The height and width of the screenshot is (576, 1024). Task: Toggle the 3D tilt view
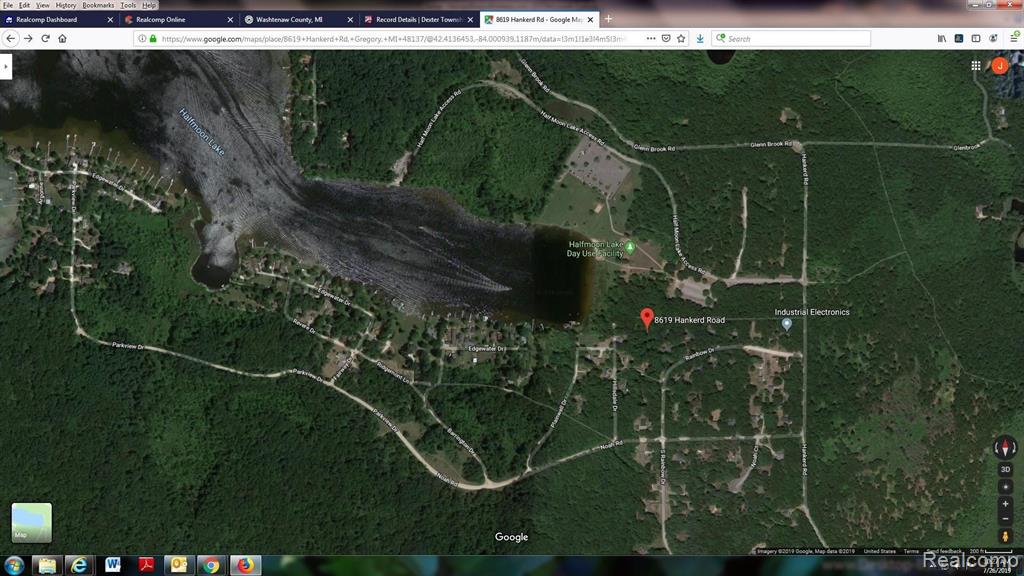[x=1005, y=469]
